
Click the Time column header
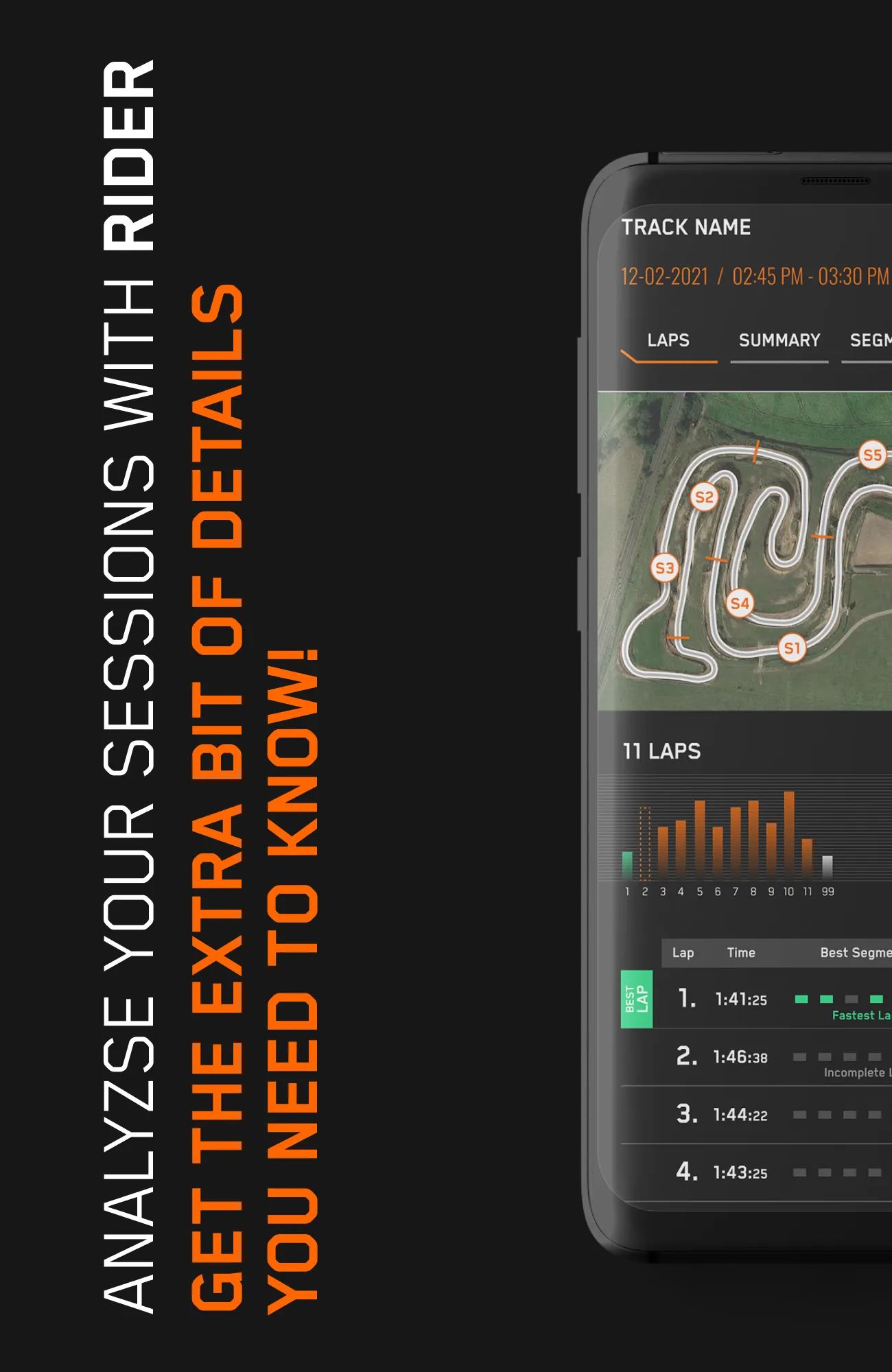click(x=741, y=953)
